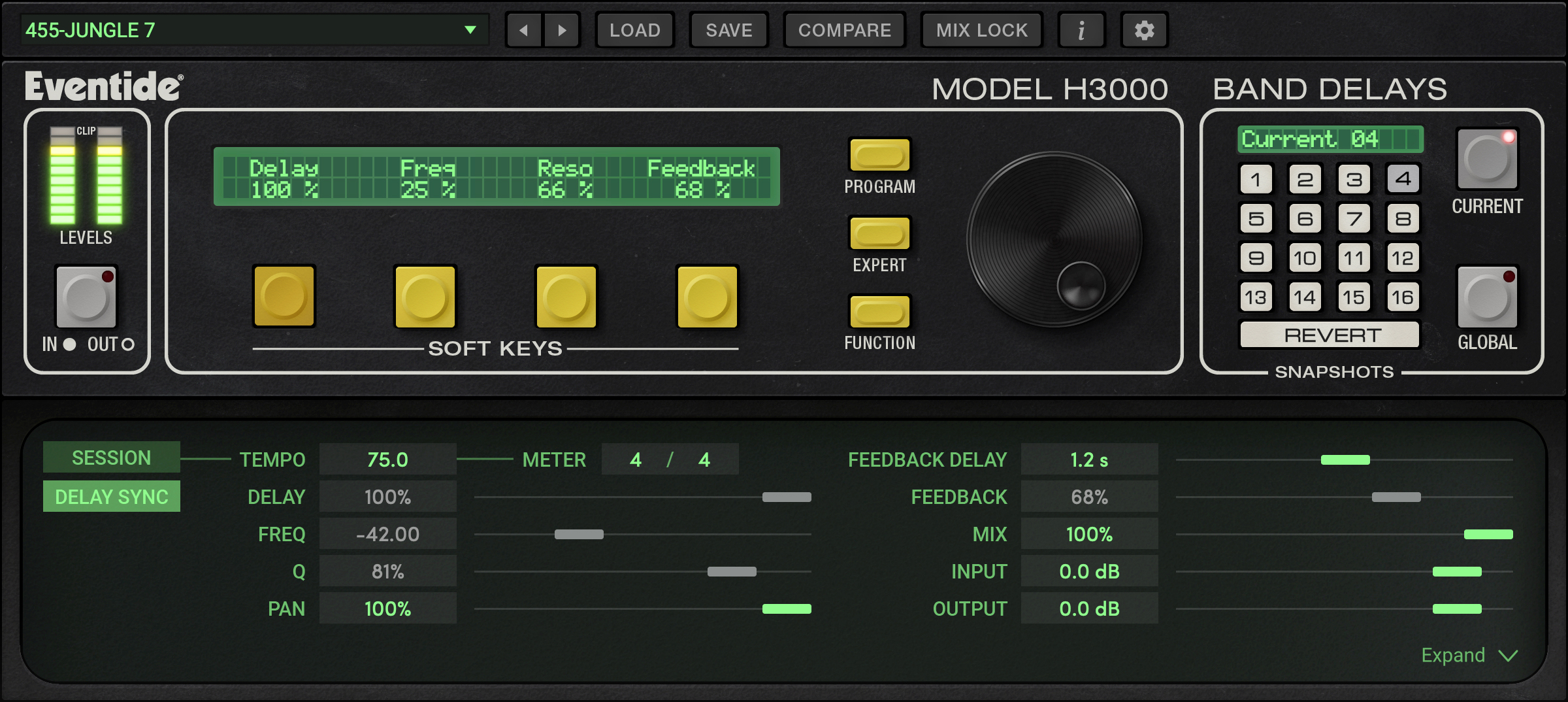Select snapshot 15
The height and width of the screenshot is (702, 1568).
tap(1354, 297)
